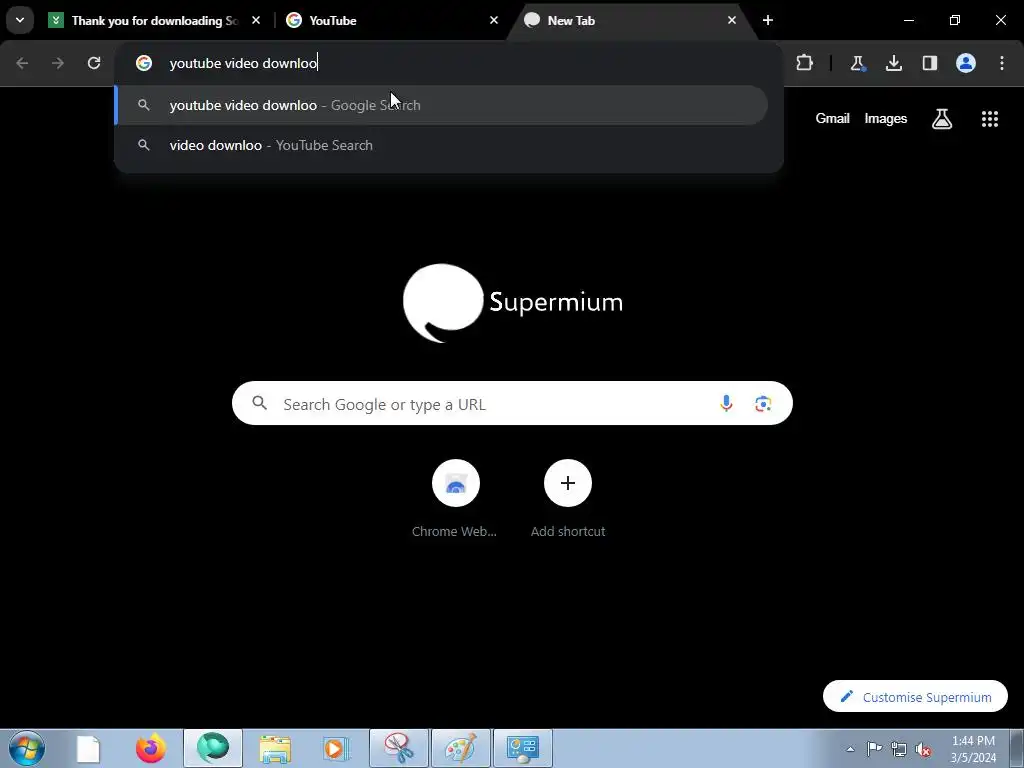The image size is (1024, 768).
Task: Select the Snipping Tool taskbar button
Action: pos(399,748)
